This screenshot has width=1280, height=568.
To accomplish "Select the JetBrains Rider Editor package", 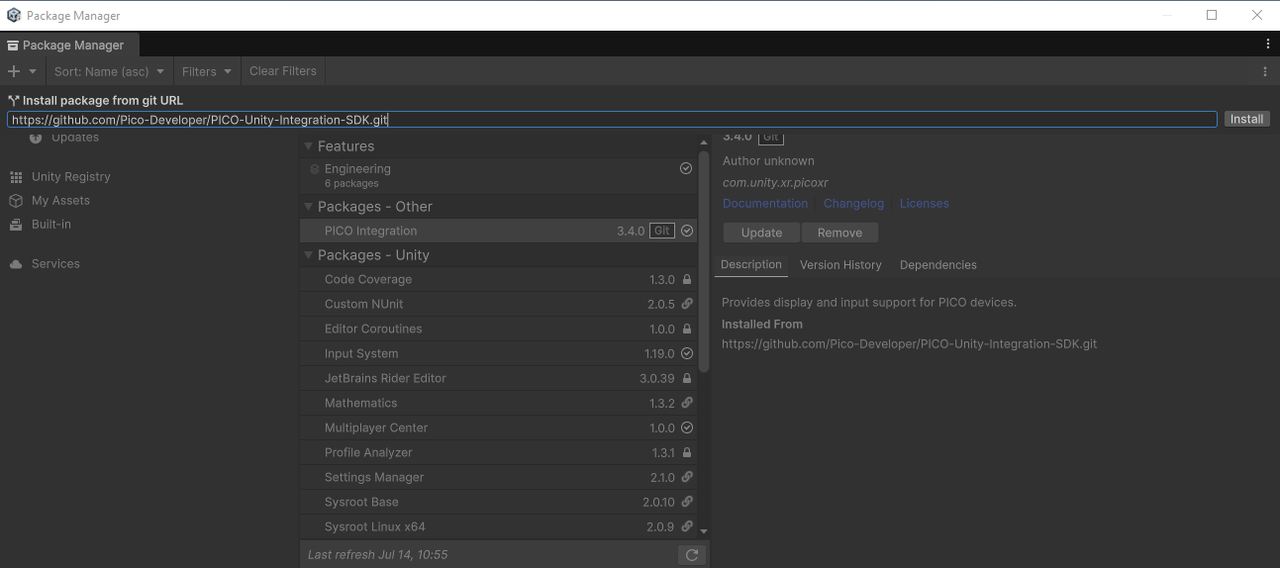I will pyautogui.click(x=498, y=379).
